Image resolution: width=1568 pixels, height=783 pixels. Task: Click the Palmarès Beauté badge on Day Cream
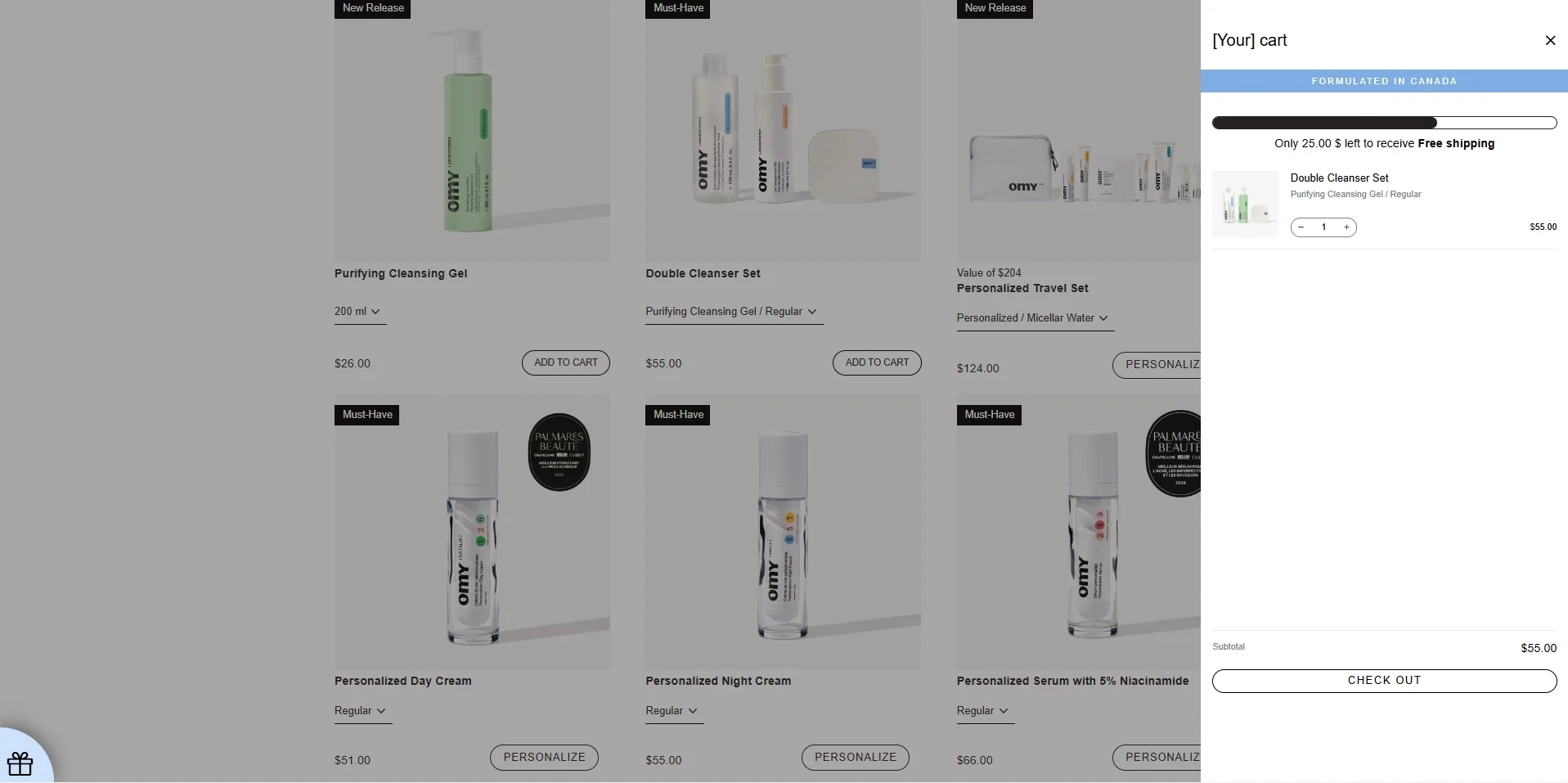559,452
